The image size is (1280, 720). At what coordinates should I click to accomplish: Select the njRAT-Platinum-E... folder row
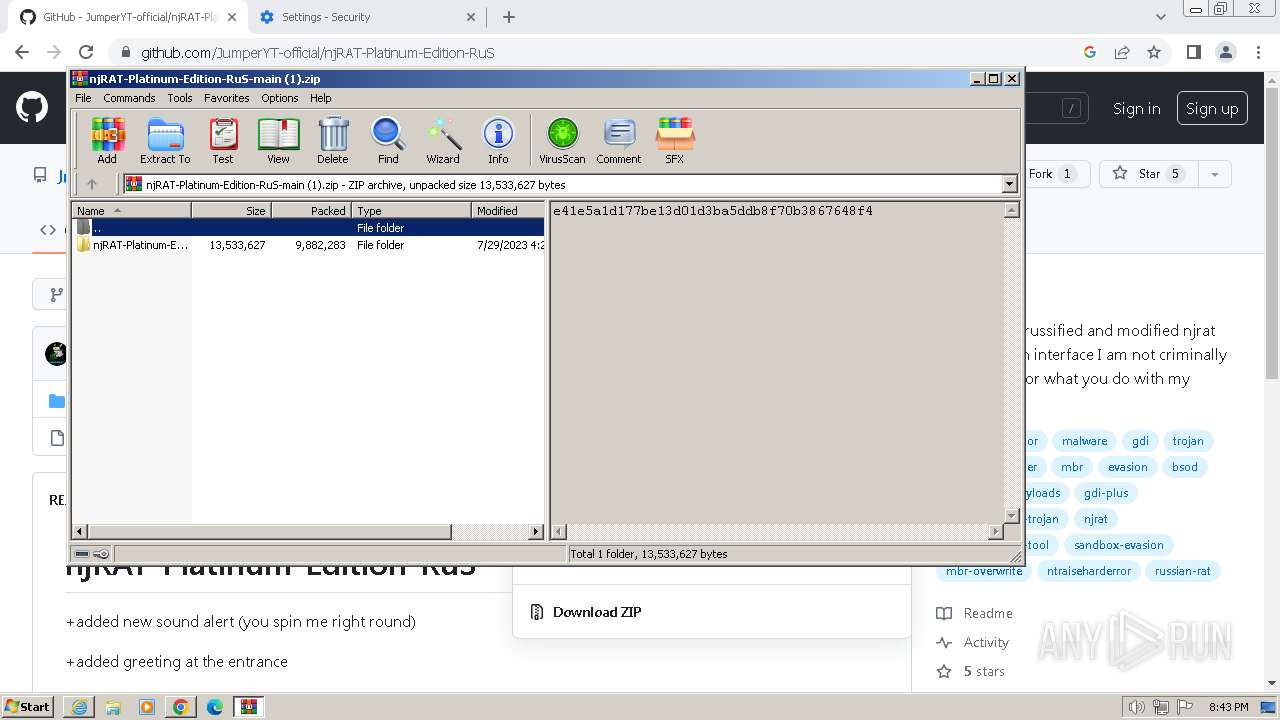point(308,245)
